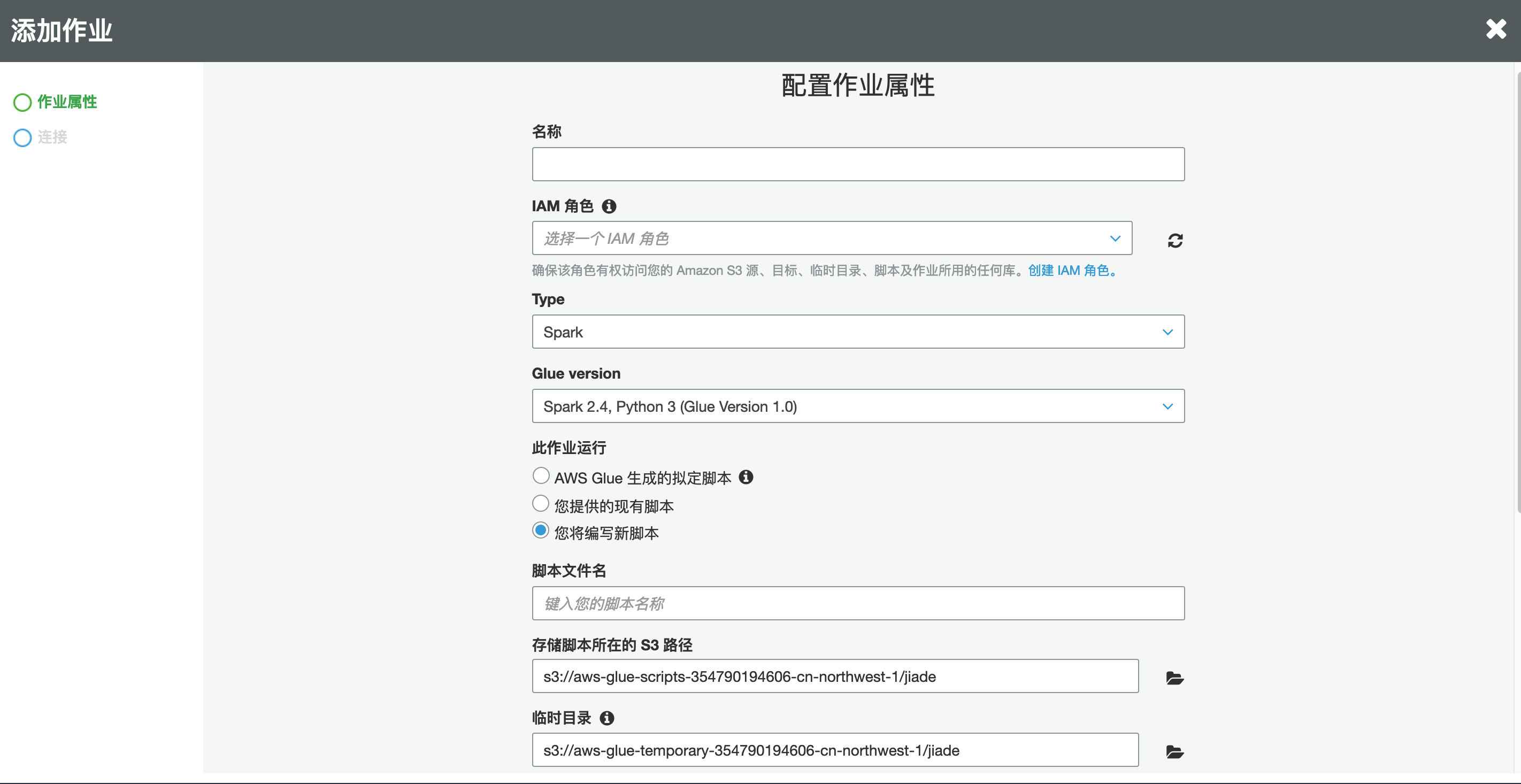The width and height of the screenshot is (1521, 784).
Task: Open folder browser for S3 script path
Action: pos(1174,678)
